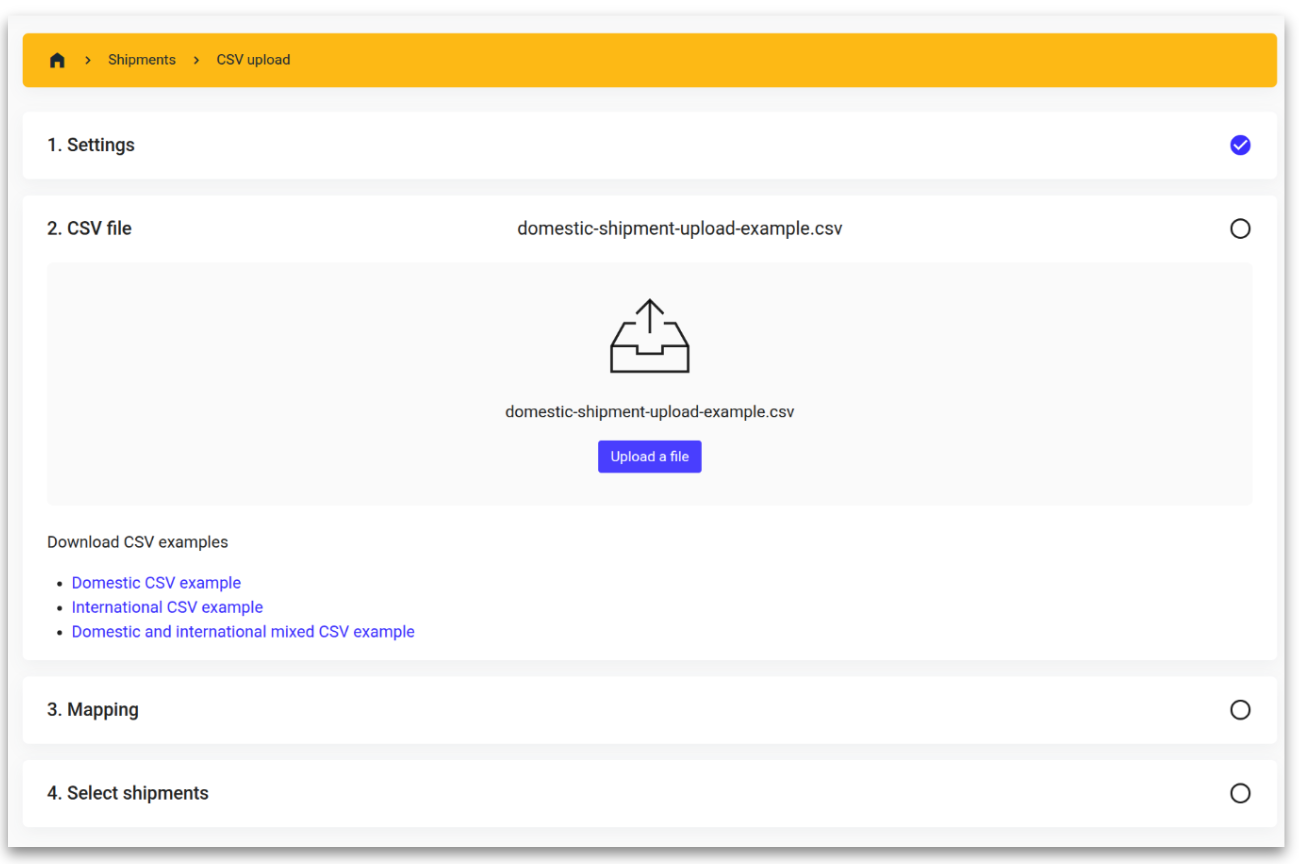Click the upload tray icon
The image size is (1299, 864).
tap(649, 336)
